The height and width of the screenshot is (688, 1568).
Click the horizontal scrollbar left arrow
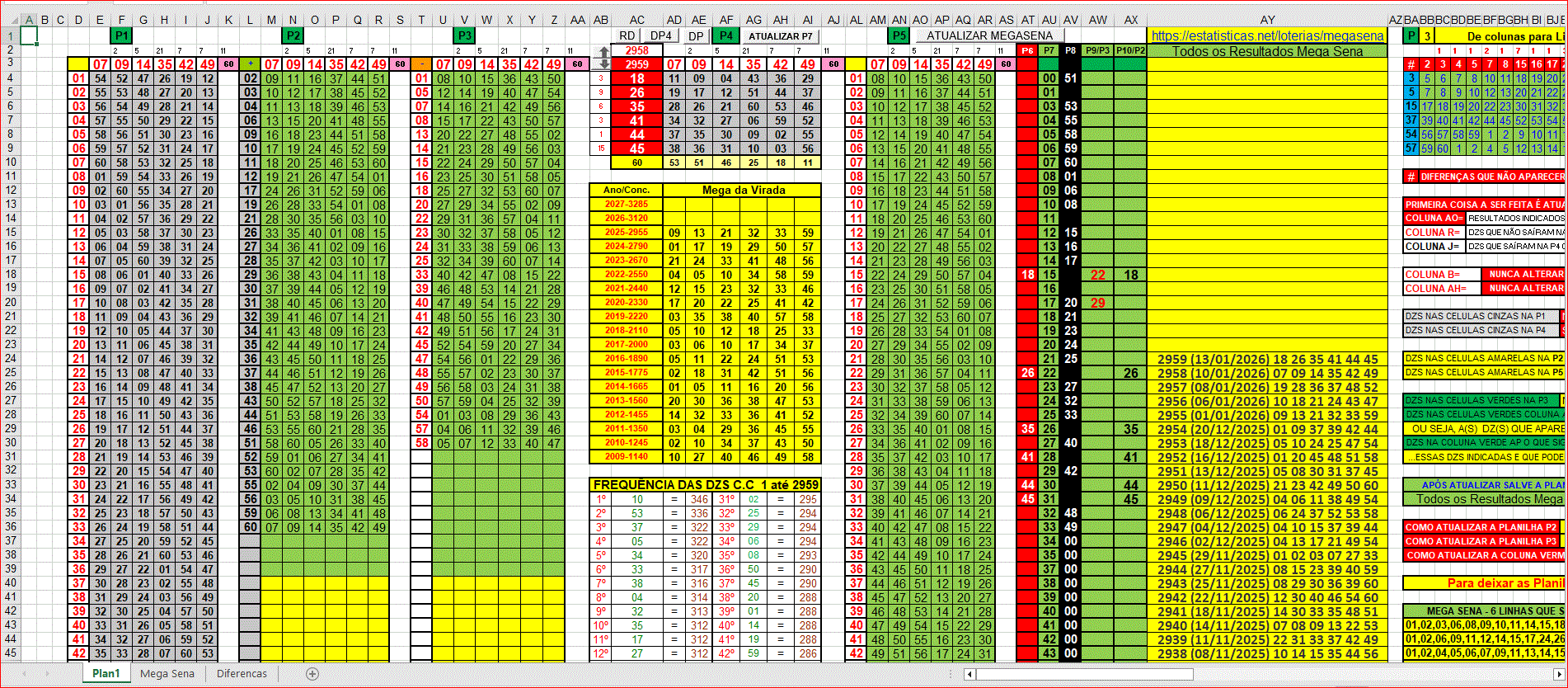(969, 674)
